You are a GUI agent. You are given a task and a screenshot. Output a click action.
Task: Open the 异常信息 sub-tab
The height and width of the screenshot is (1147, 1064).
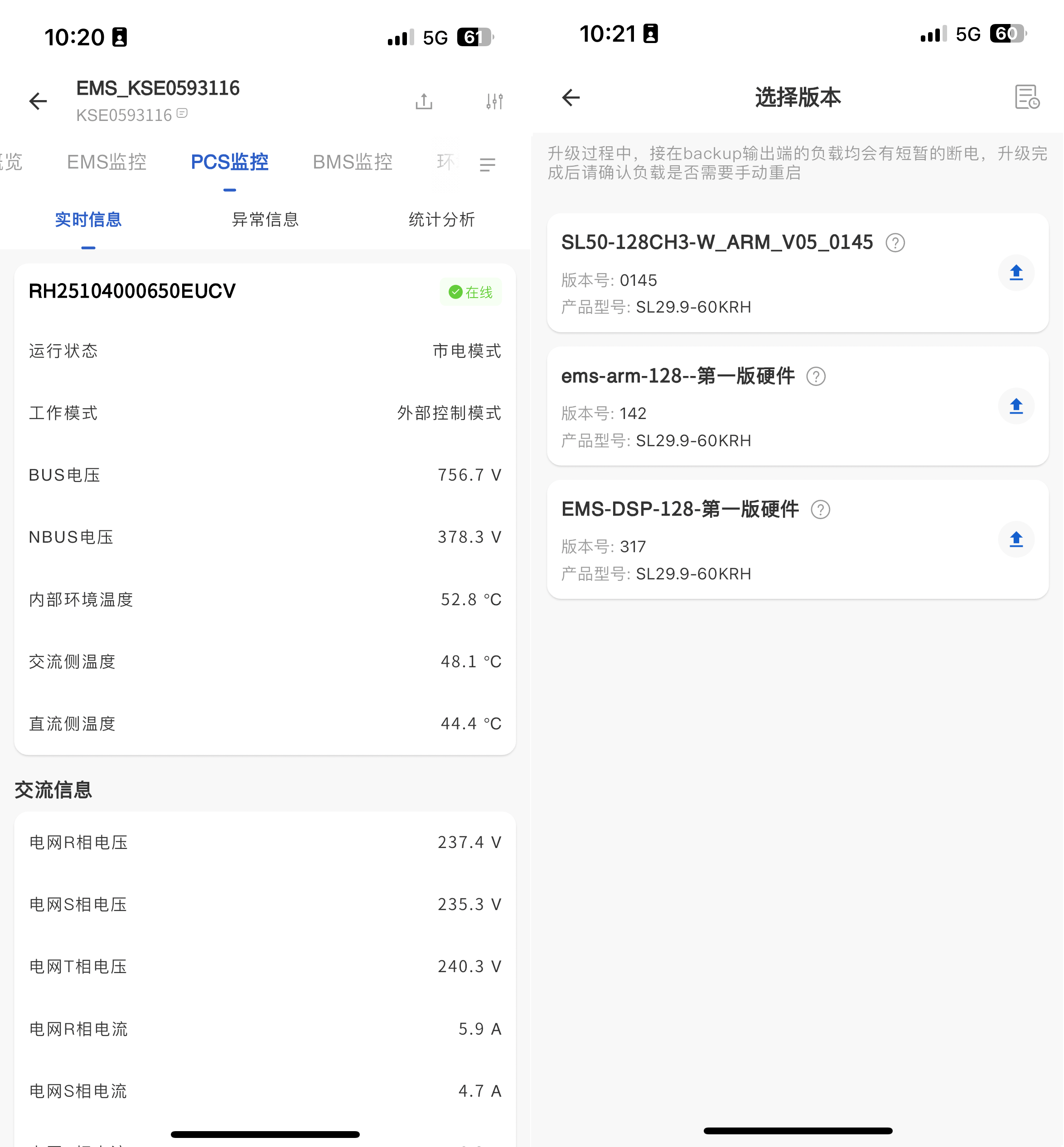(x=265, y=219)
